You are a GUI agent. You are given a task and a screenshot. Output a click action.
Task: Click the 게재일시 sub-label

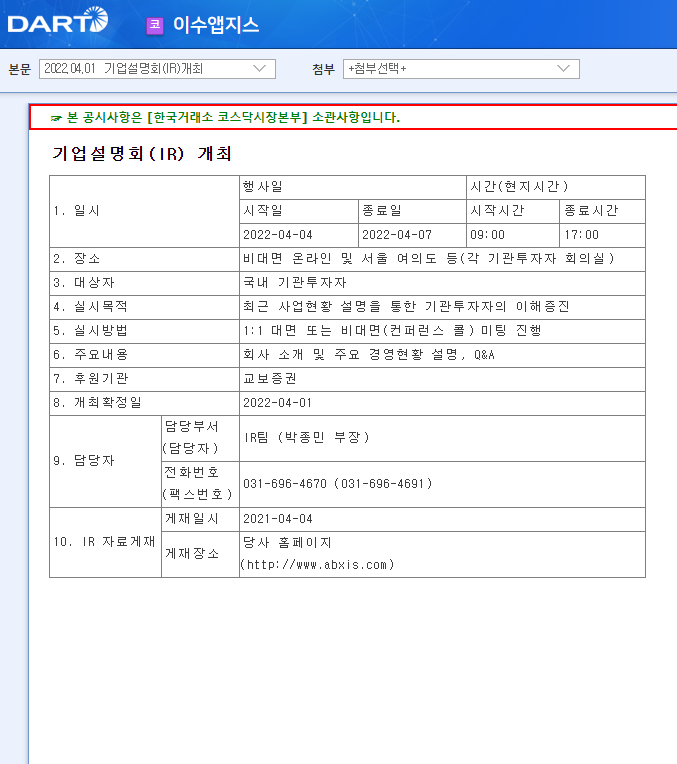(x=200, y=520)
